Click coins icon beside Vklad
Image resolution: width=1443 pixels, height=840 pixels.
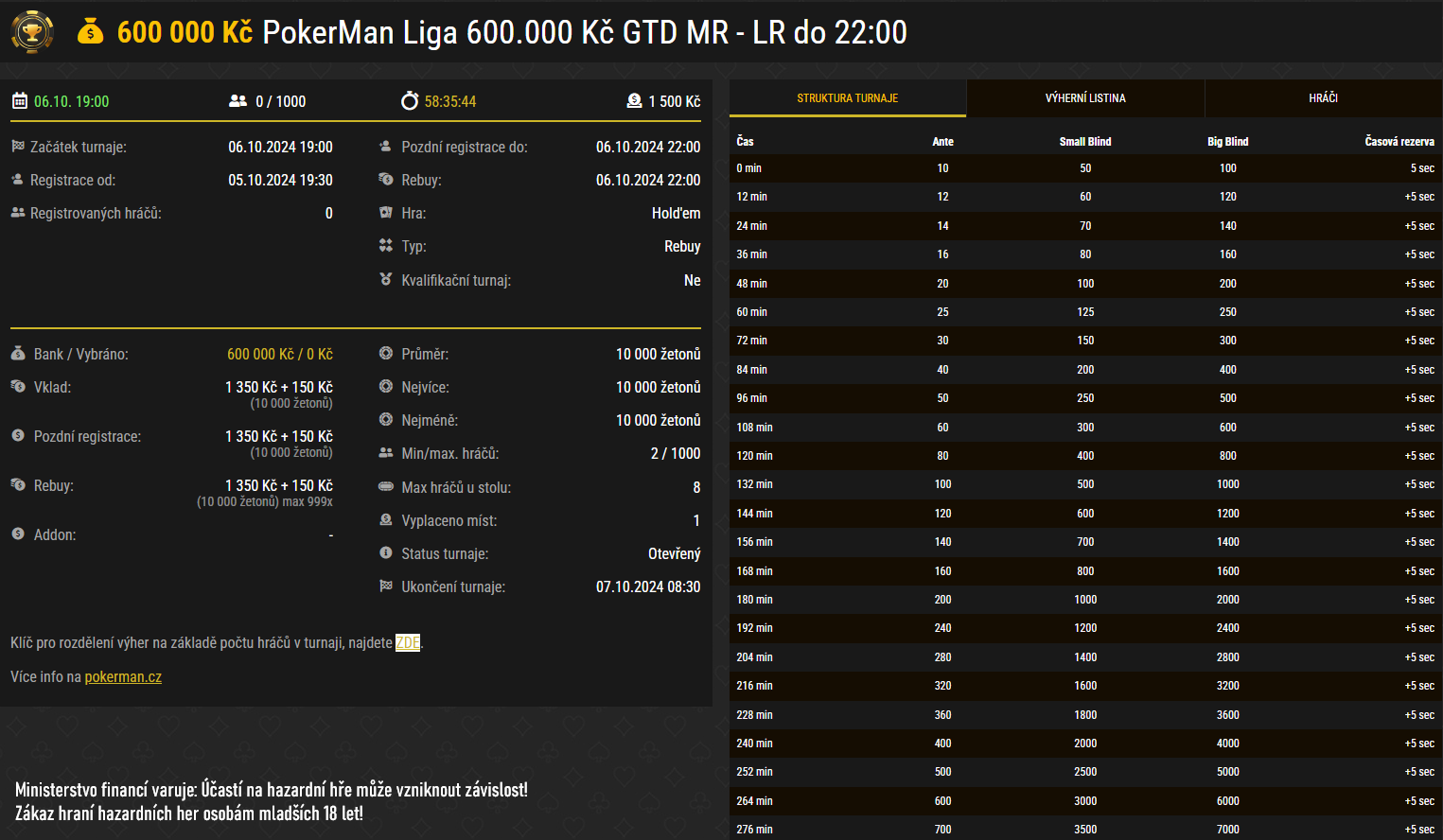pos(18,386)
